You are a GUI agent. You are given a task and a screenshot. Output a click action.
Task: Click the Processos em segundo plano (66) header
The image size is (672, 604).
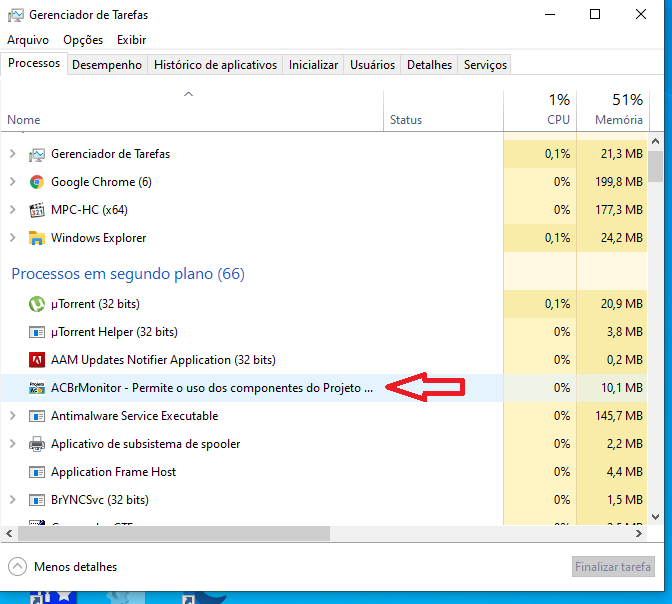coord(128,273)
